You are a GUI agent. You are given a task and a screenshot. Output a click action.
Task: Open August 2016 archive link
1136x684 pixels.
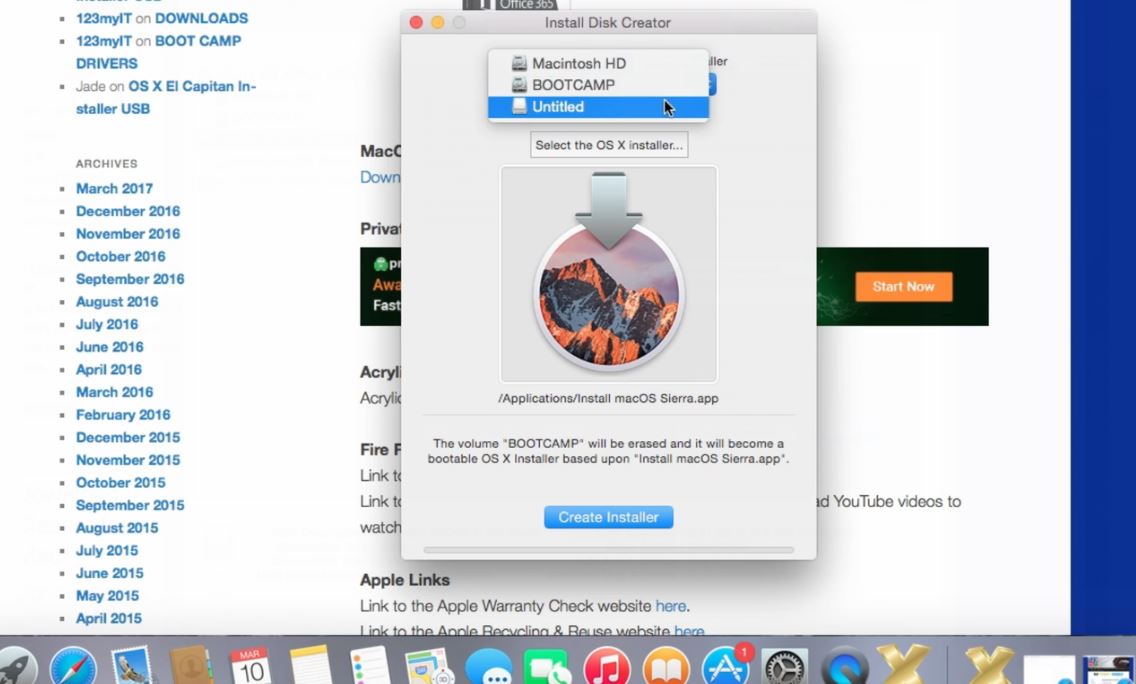click(x=117, y=301)
